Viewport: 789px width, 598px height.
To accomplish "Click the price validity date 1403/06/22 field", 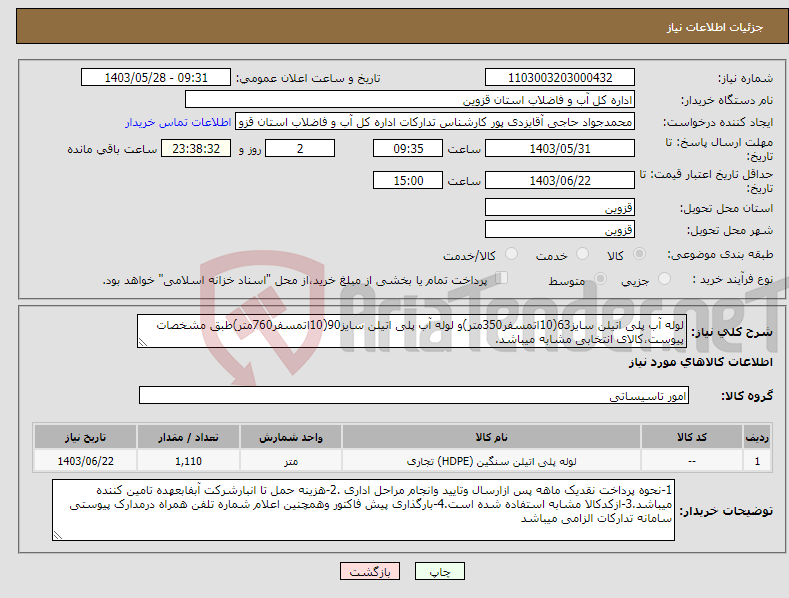I will tap(560, 180).
